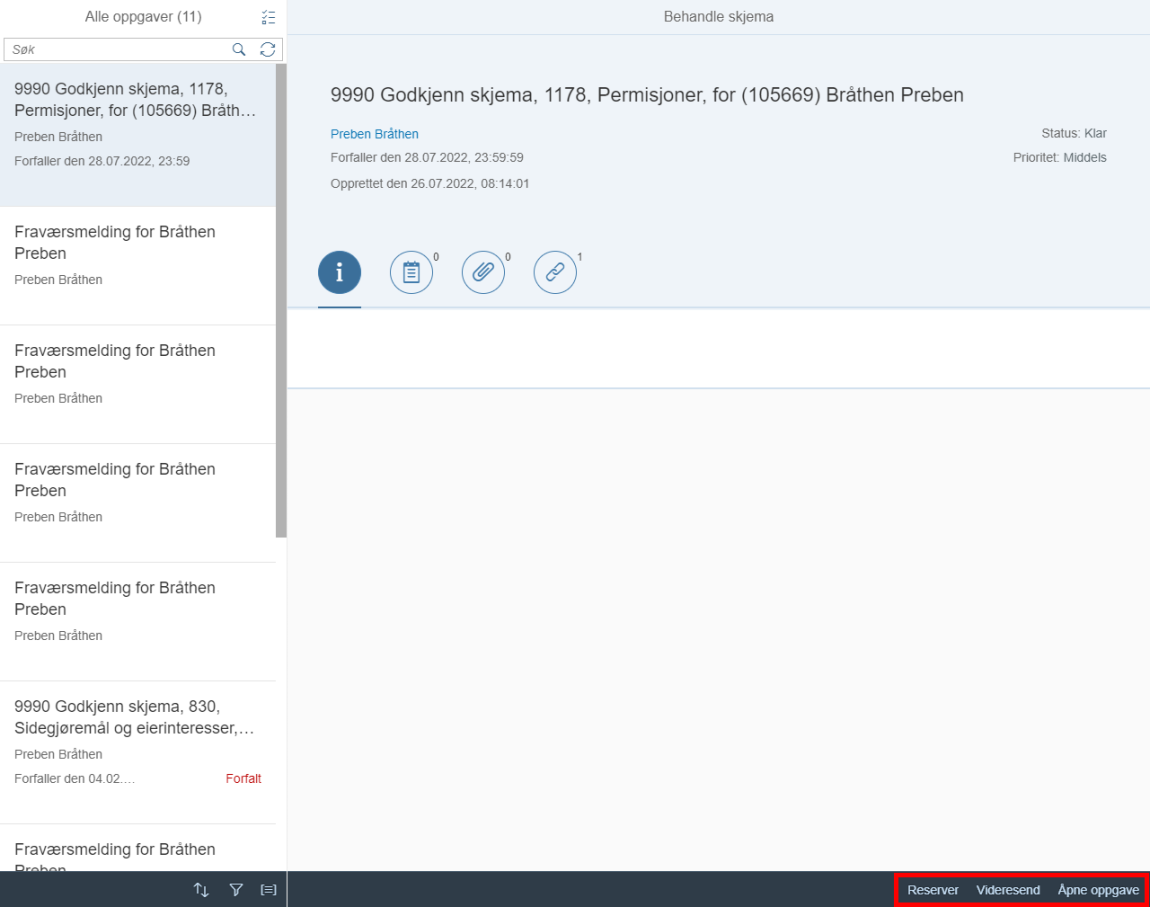Sort tasks using the arrows icon
The height and width of the screenshot is (907, 1150).
(x=201, y=889)
